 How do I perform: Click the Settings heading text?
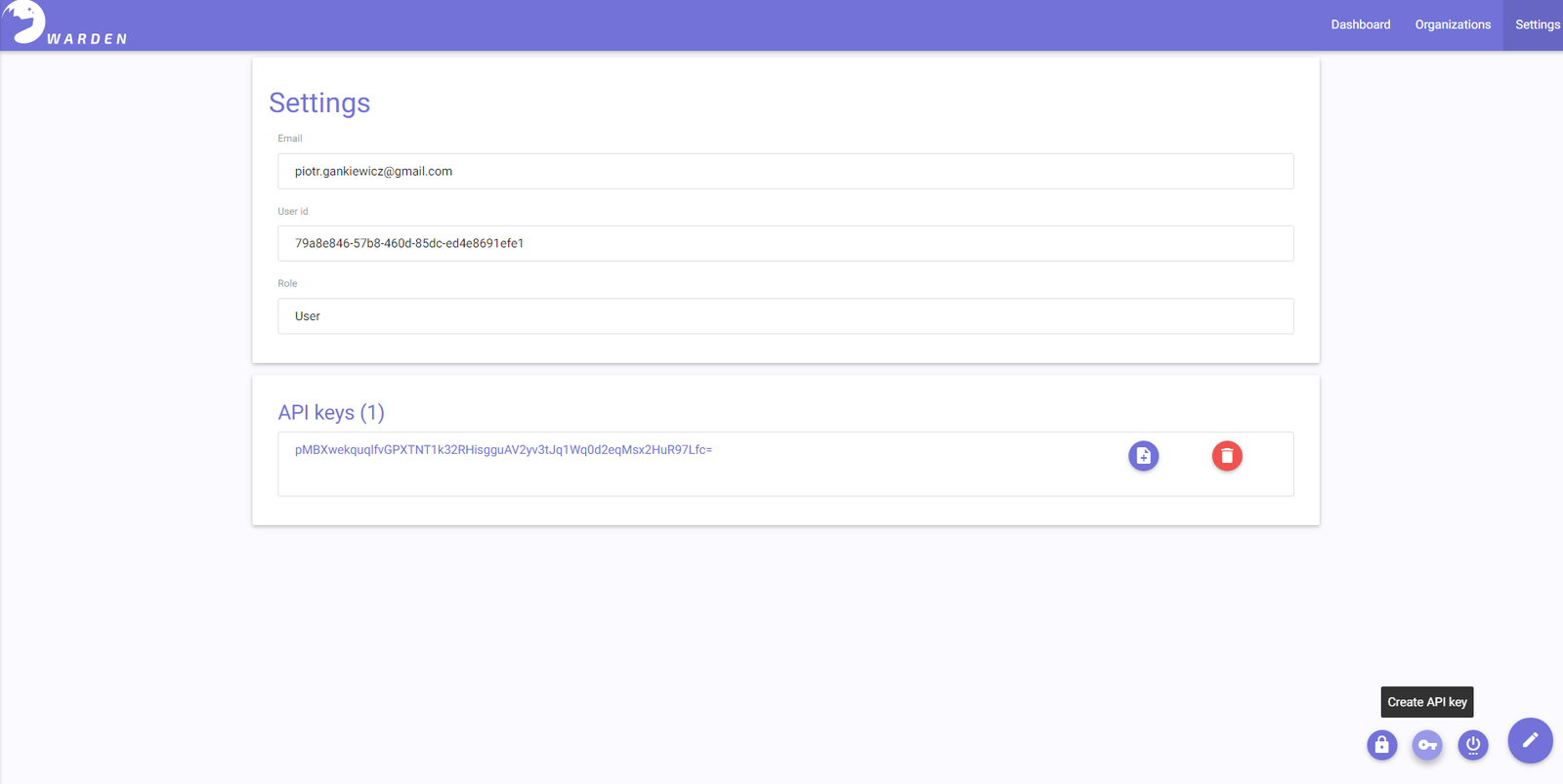point(319,103)
